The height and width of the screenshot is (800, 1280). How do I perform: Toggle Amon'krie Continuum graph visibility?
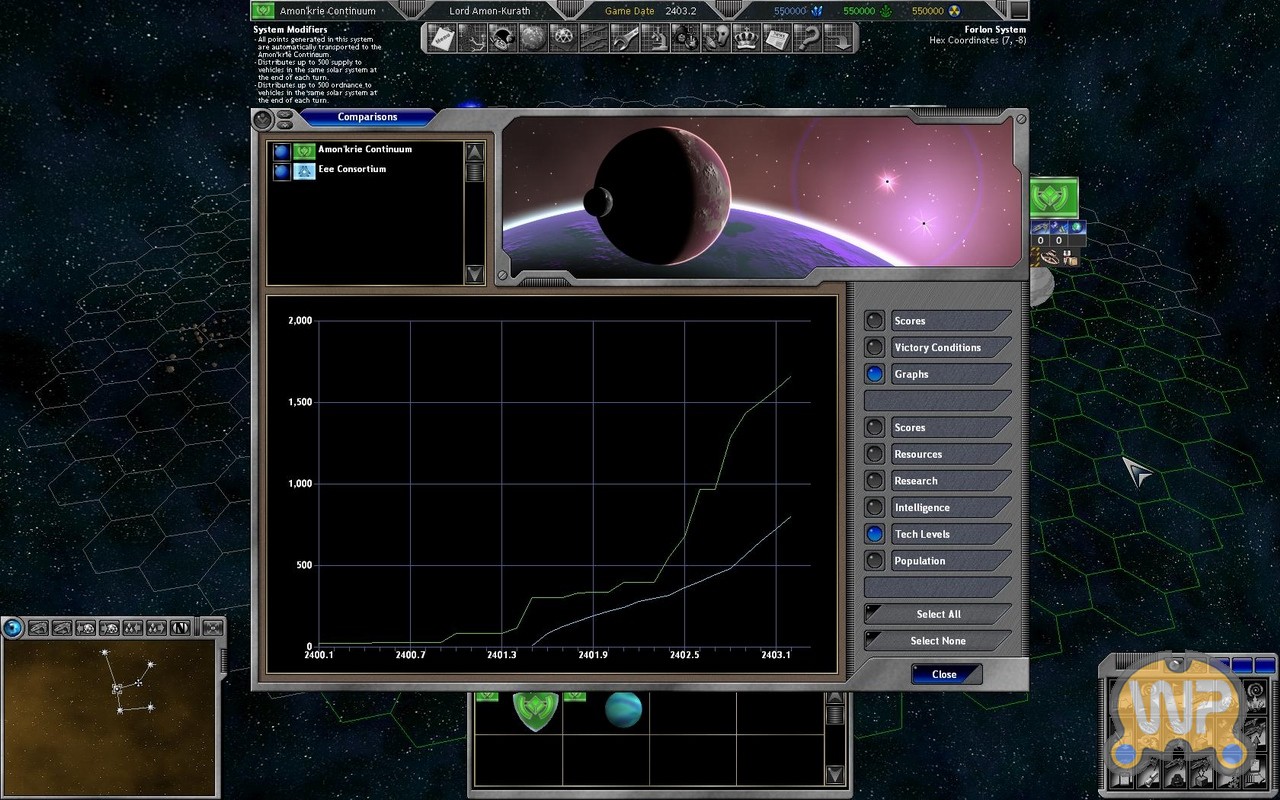pos(281,151)
